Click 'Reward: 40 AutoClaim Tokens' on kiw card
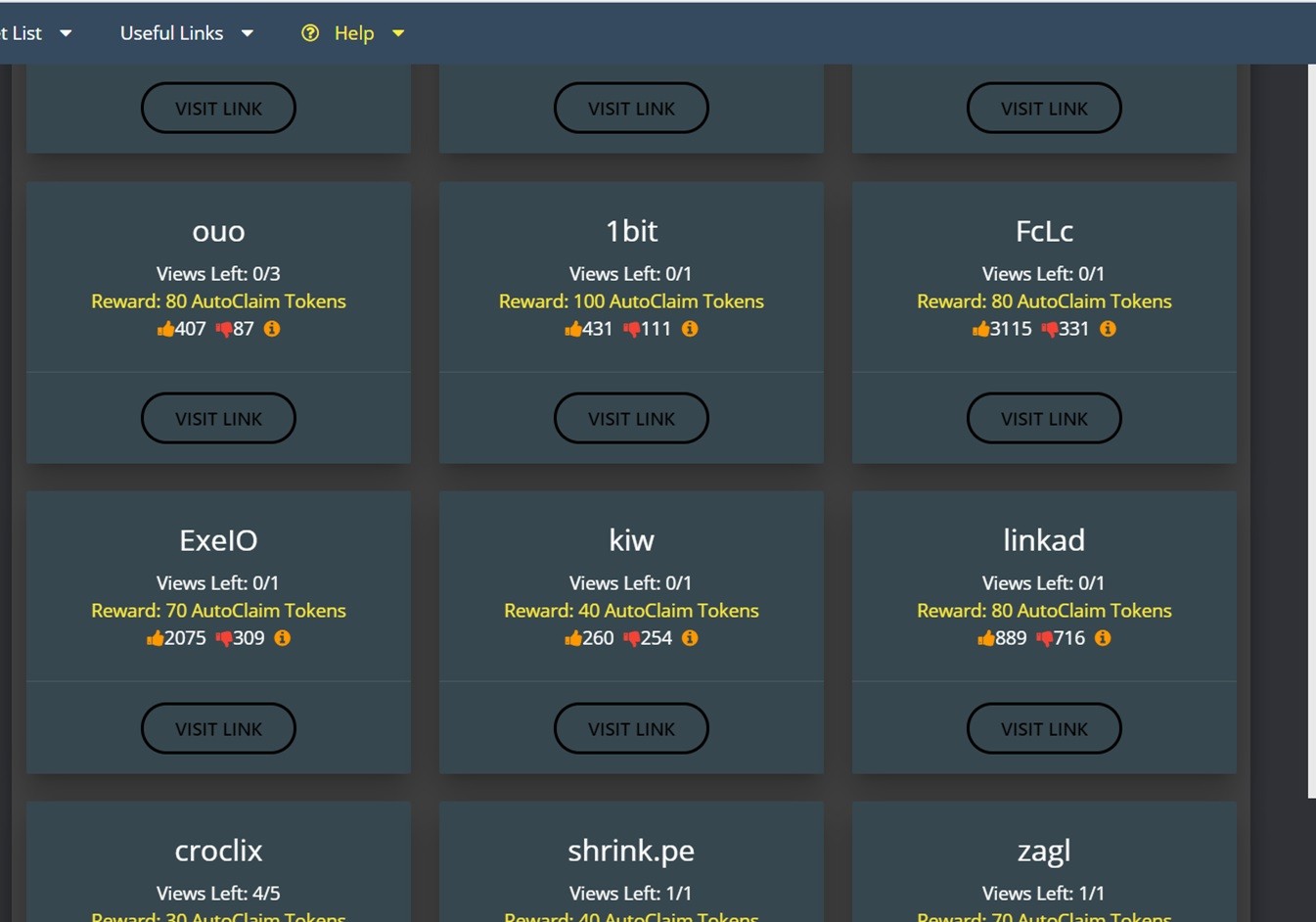The height and width of the screenshot is (922, 1316). 631,611
